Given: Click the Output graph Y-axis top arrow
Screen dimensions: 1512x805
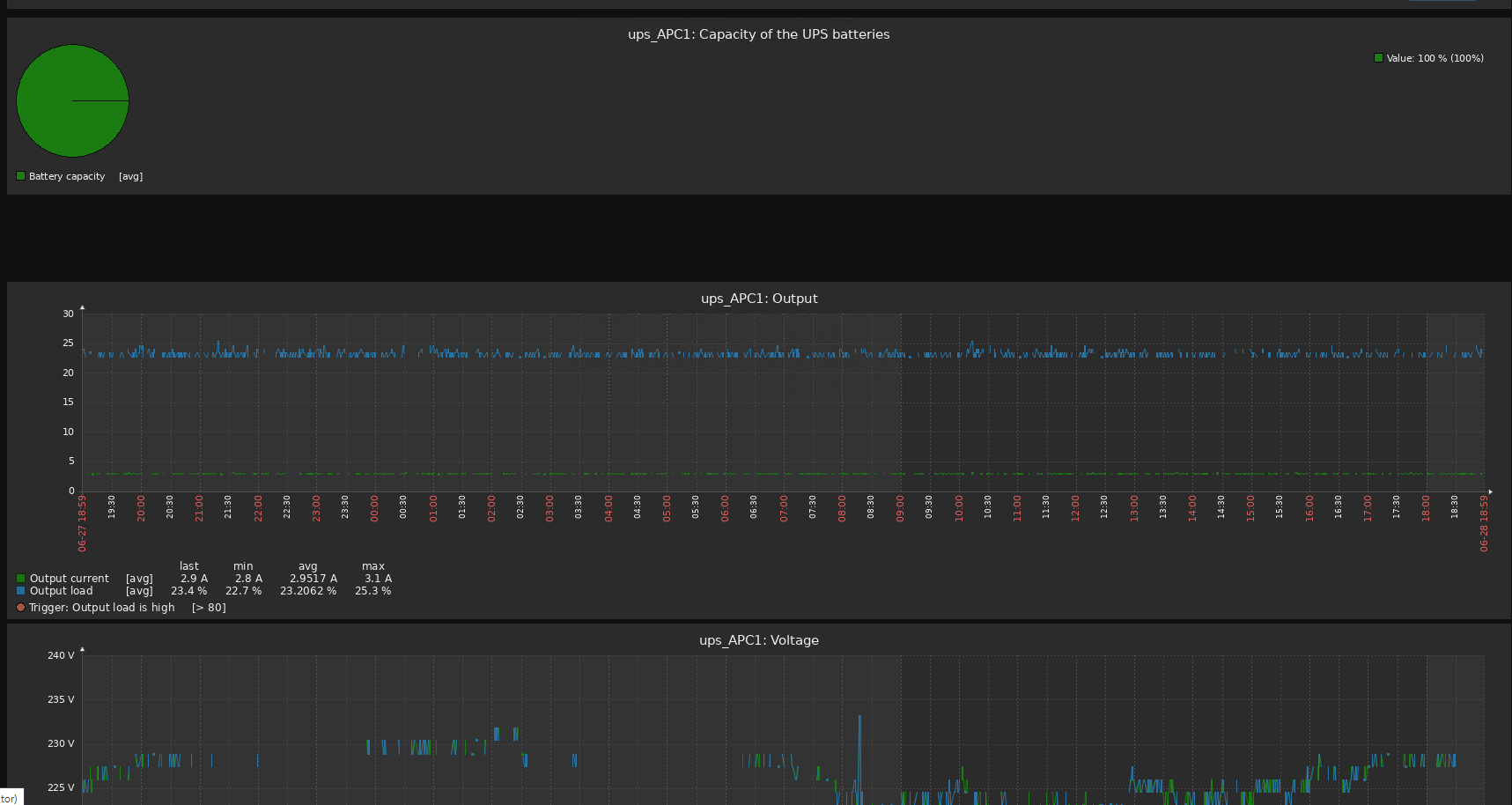Looking at the screenshot, I should (x=82, y=307).
